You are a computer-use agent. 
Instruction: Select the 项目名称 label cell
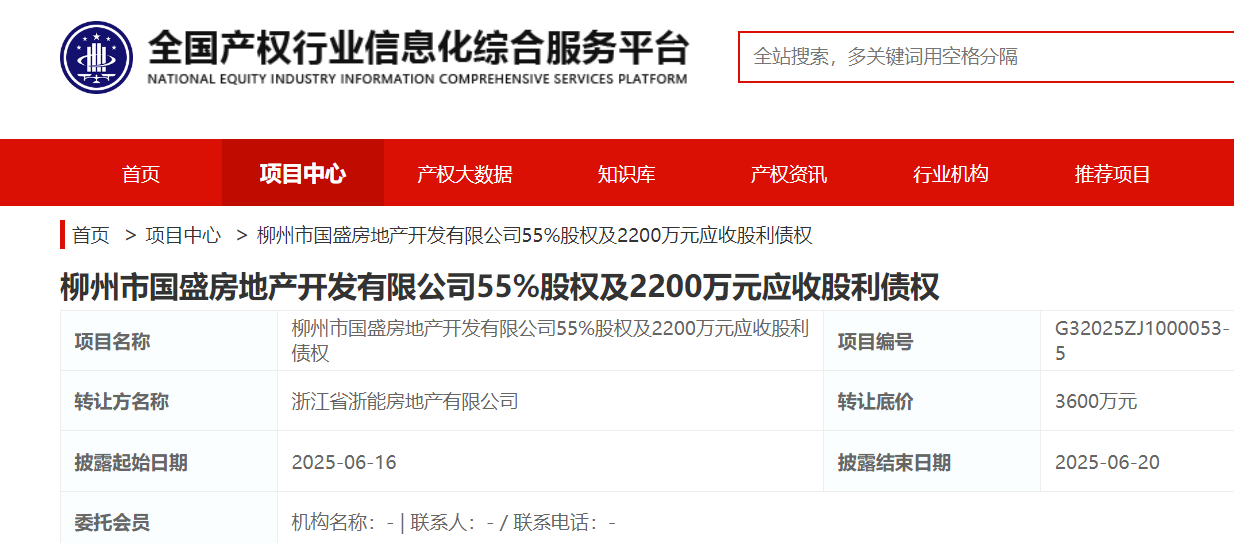pyautogui.click(x=169, y=341)
